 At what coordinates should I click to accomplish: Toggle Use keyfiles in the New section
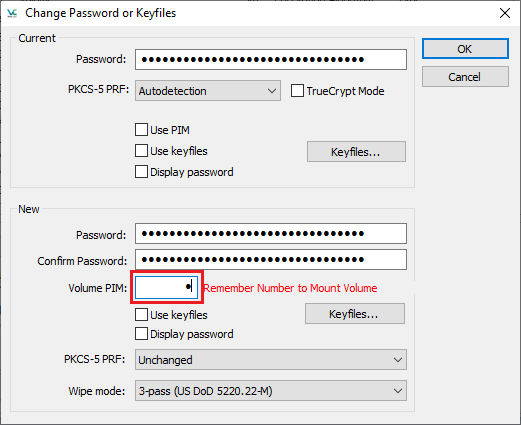[x=141, y=315]
